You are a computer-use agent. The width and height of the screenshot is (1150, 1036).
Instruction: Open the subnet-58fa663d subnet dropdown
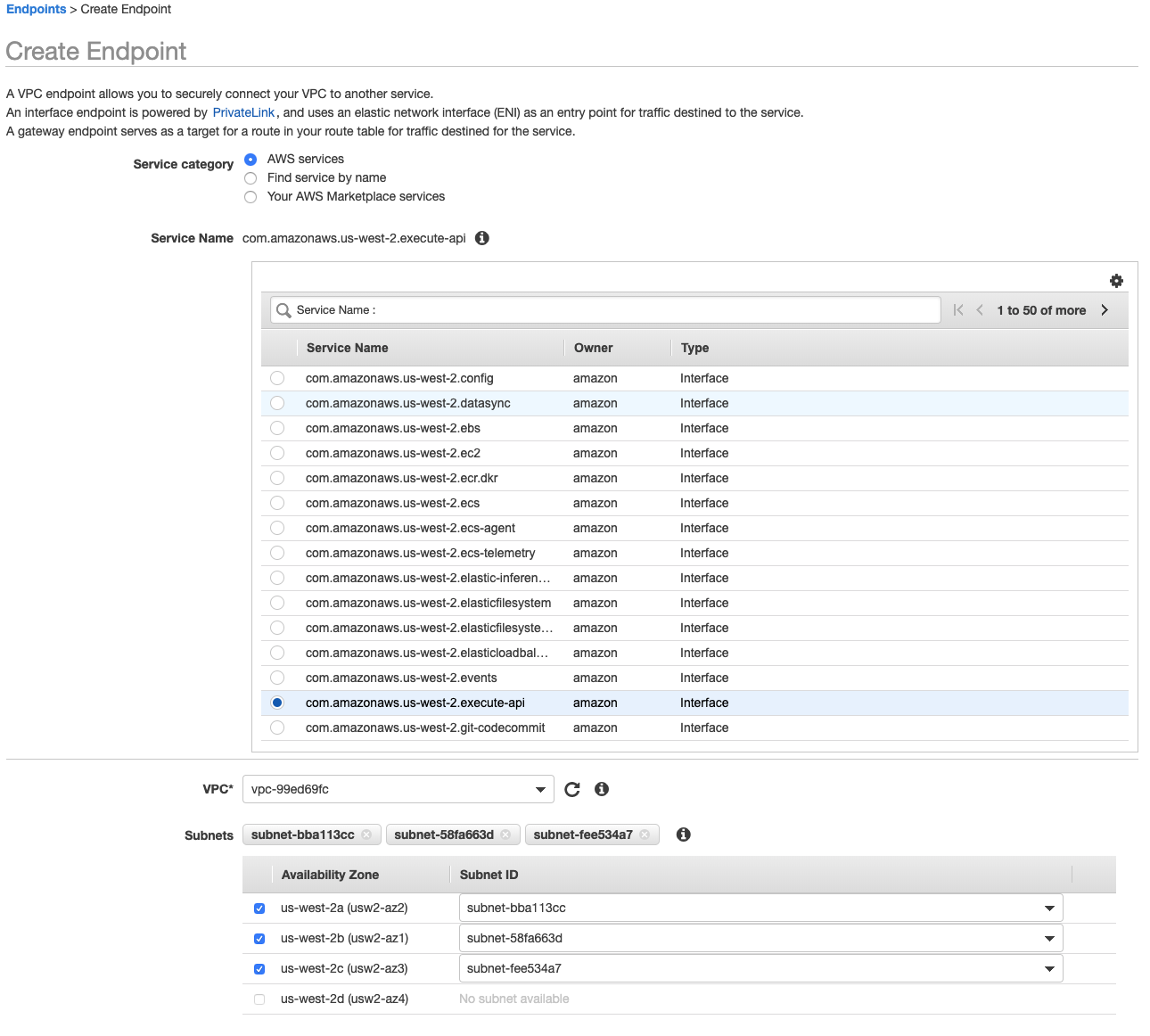pyautogui.click(x=760, y=938)
